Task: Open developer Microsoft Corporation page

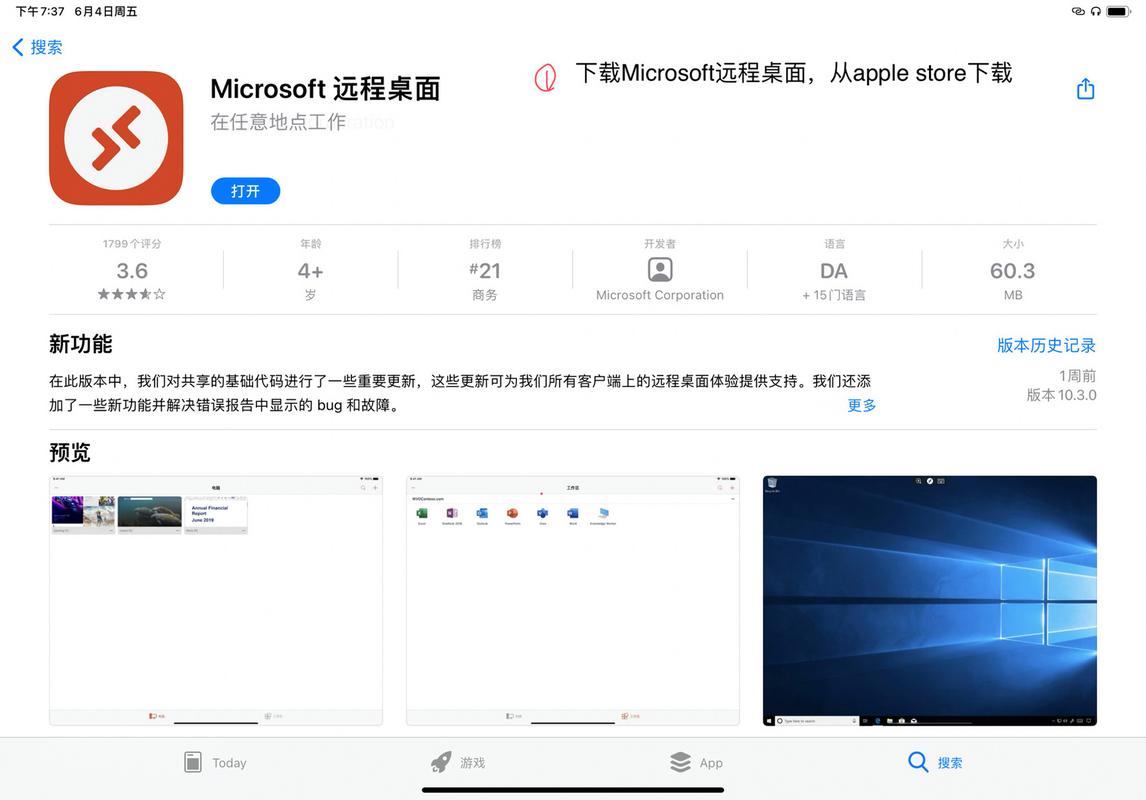Action: pyautogui.click(x=659, y=270)
